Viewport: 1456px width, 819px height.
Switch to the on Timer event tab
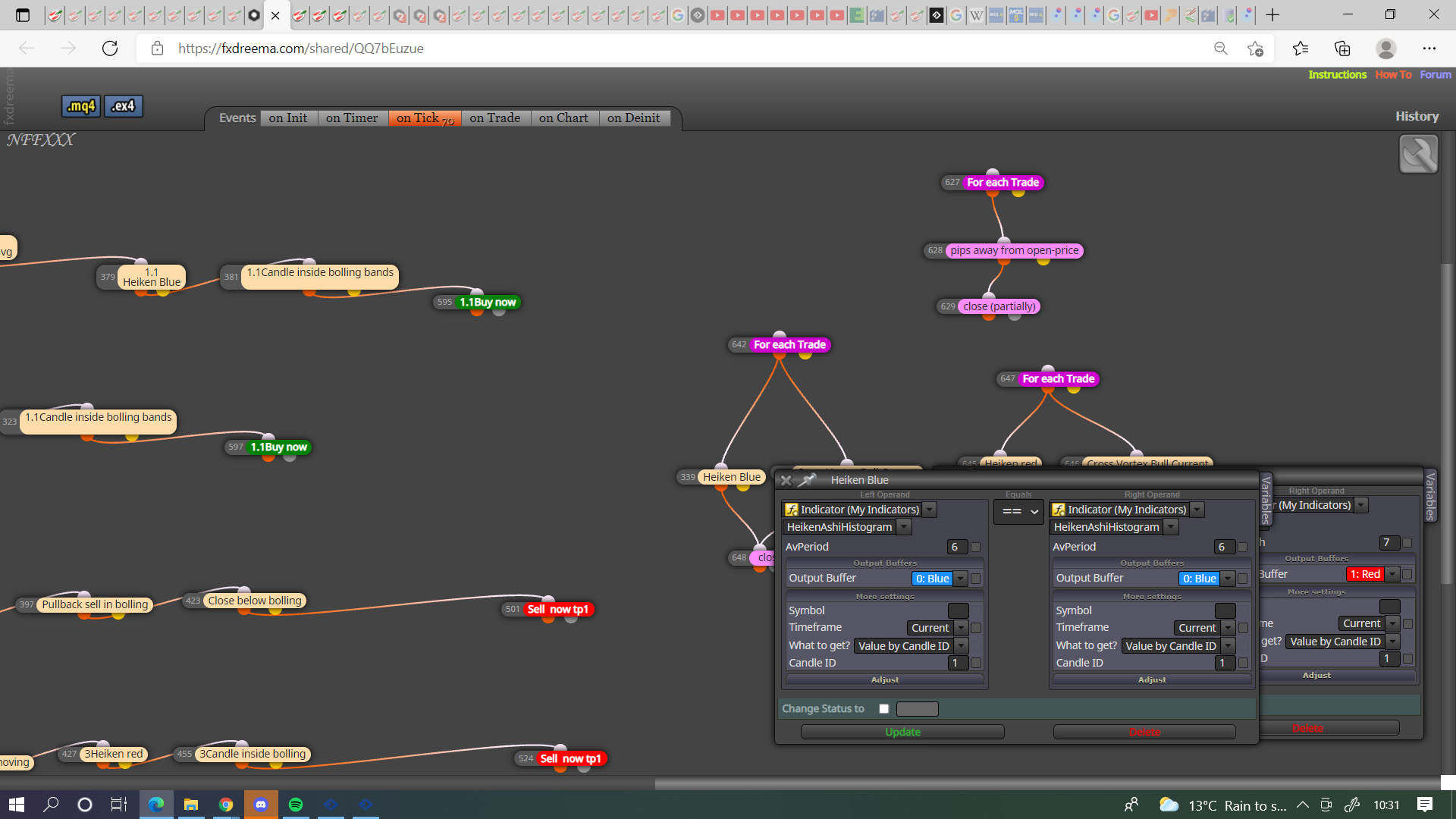pos(352,118)
